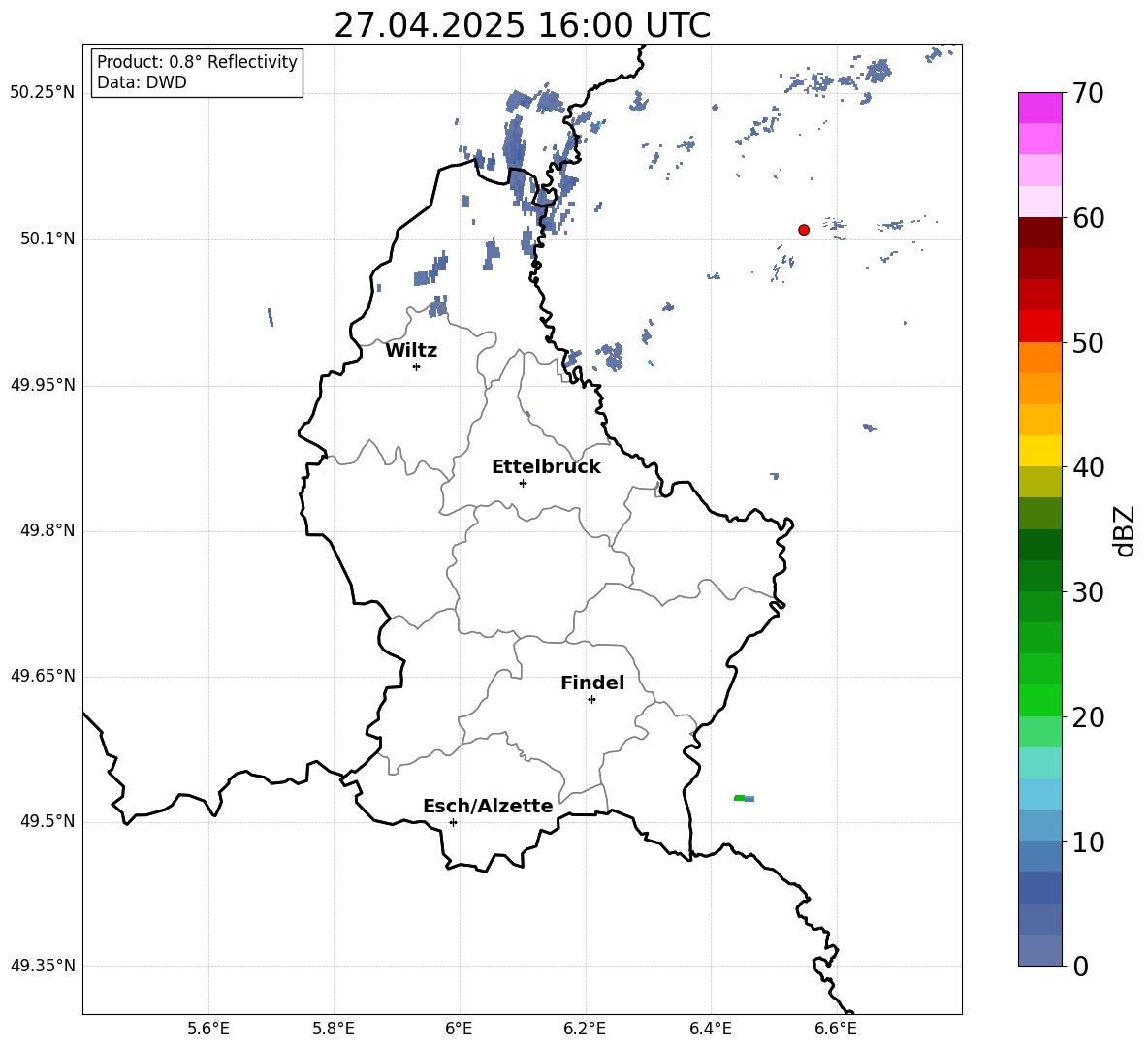Click the Esch/Alzette cross marker

(x=453, y=822)
